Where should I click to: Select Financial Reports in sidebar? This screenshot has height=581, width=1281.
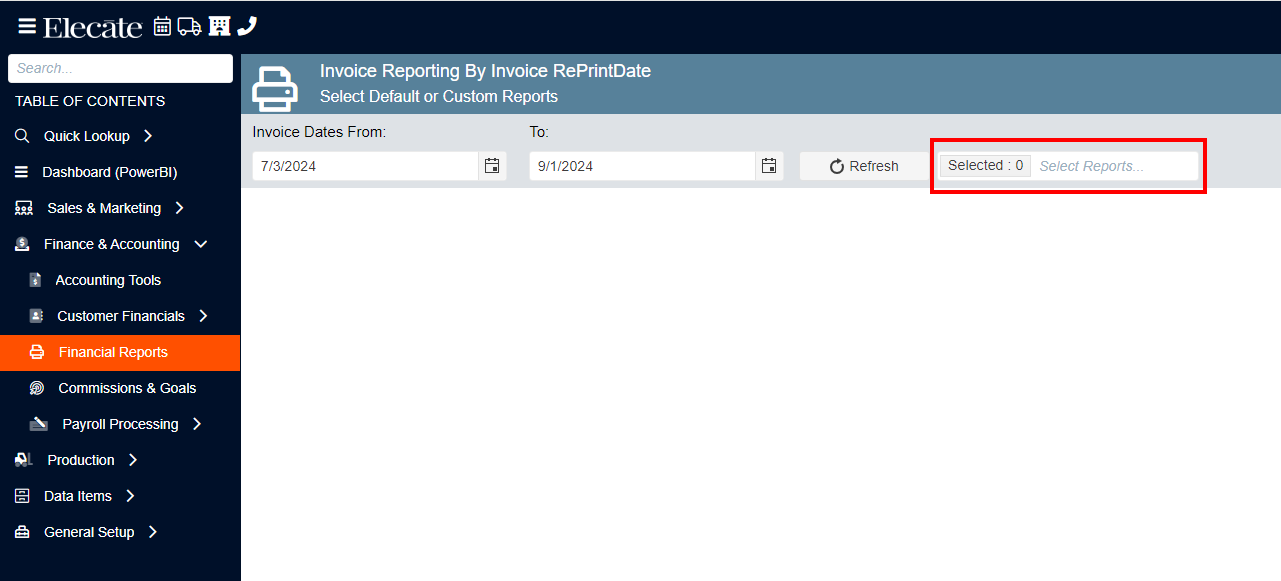pyautogui.click(x=120, y=352)
